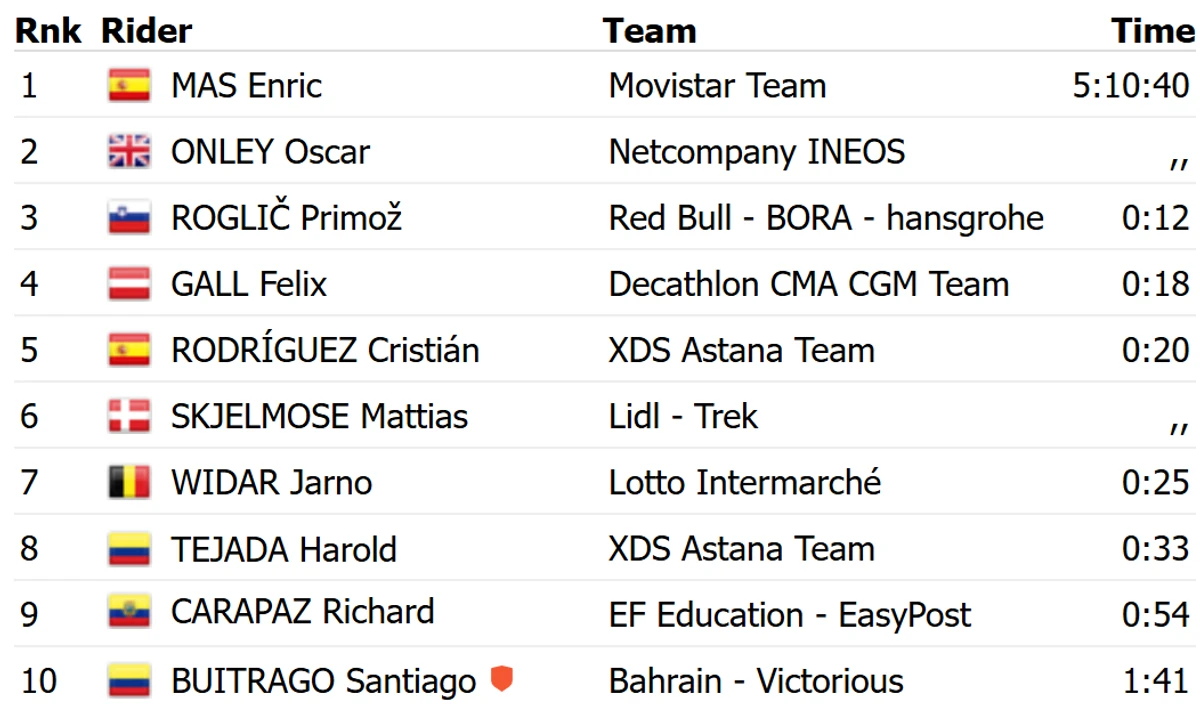
Task: Click the Ecuadorian flag beside CARAPAZ Richard
Action: pyautogui.click(x=129, y=613)
